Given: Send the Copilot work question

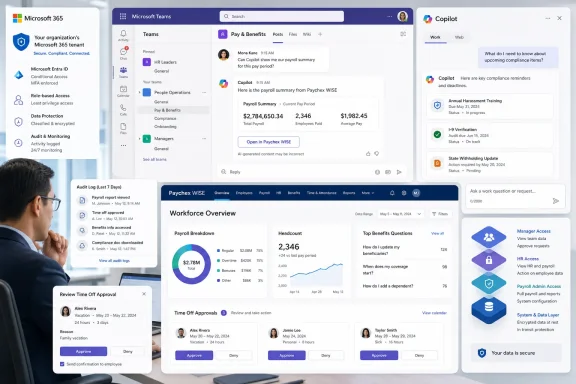Looking at the screenshot, I should pos(556,201).
